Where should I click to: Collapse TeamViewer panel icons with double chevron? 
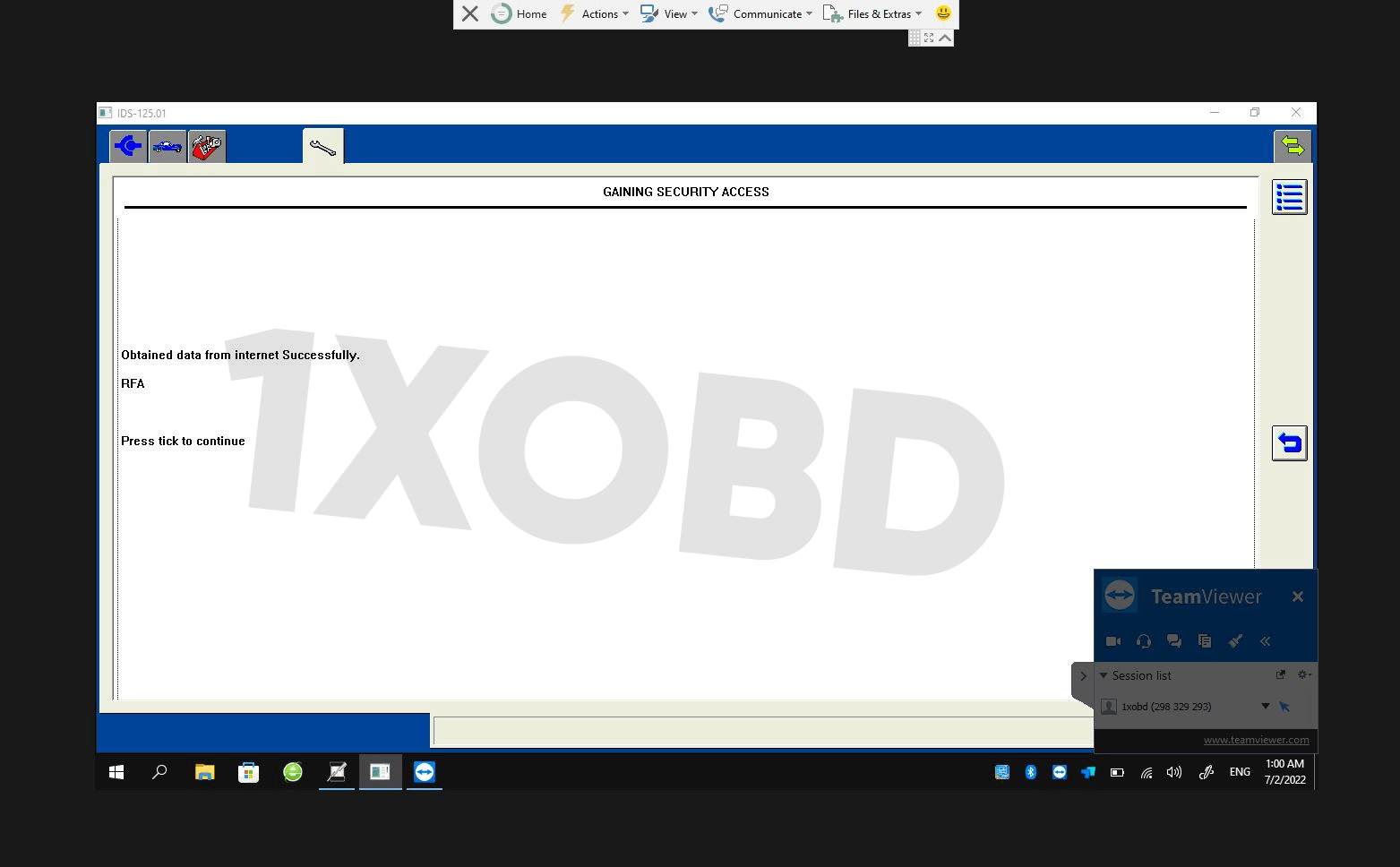tap(1266, 641)
